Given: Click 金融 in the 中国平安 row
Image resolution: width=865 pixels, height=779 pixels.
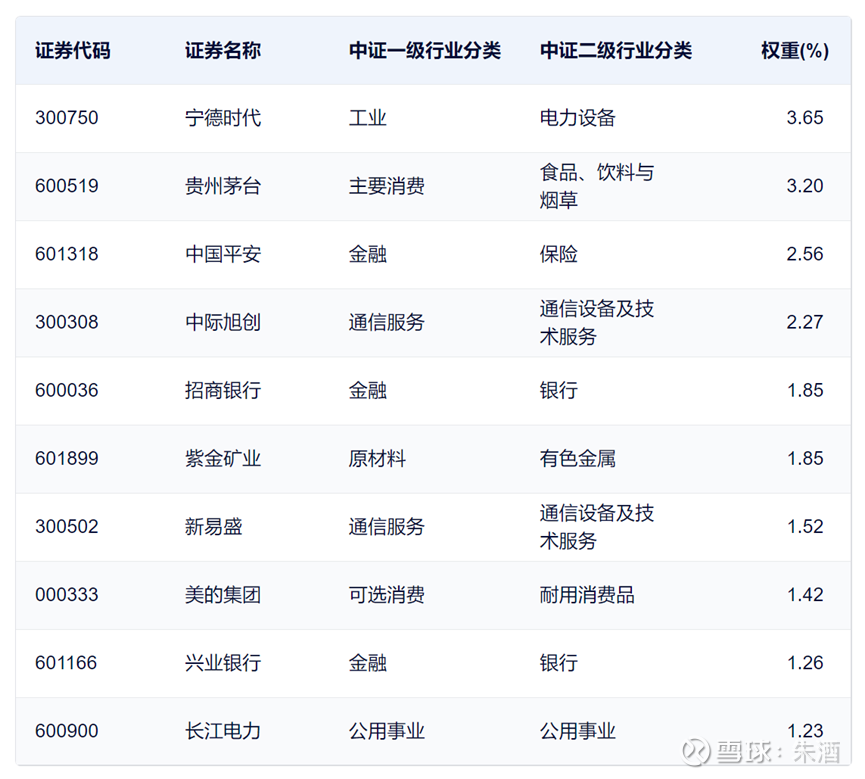Looking at the screenshot, I should [x=367, y=254].
